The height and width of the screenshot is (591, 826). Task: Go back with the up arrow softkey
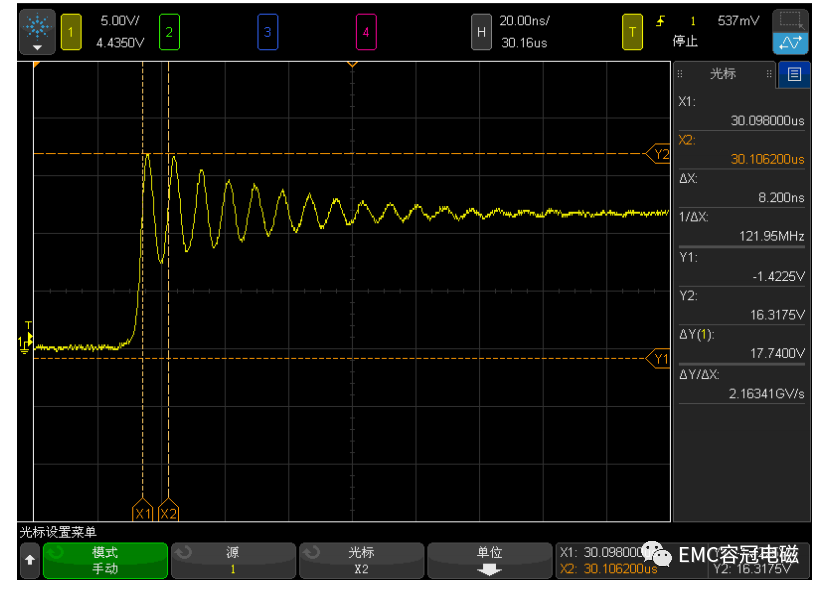pos(30,560)
